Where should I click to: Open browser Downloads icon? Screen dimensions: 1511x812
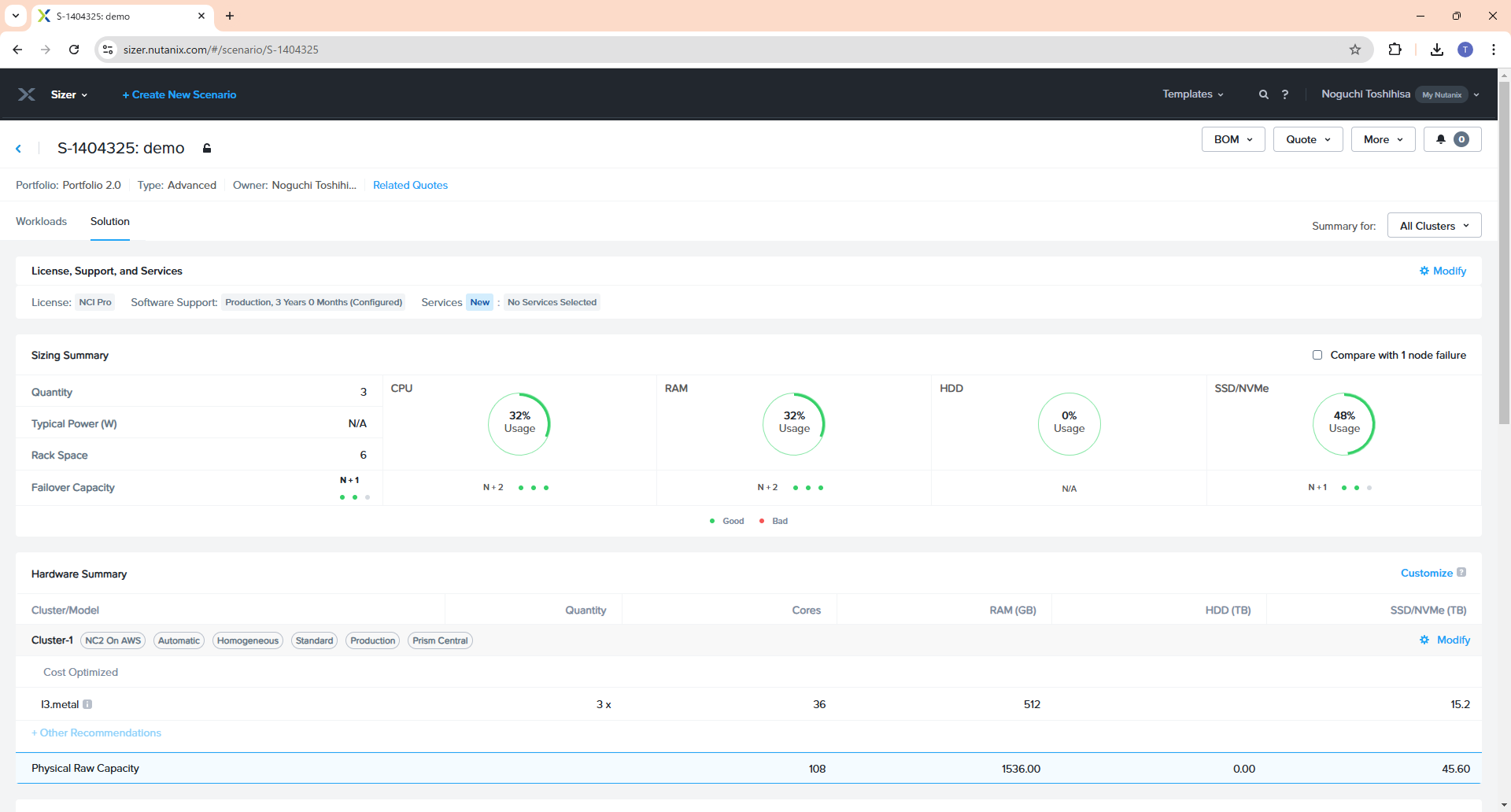(x=1437, y=50)
